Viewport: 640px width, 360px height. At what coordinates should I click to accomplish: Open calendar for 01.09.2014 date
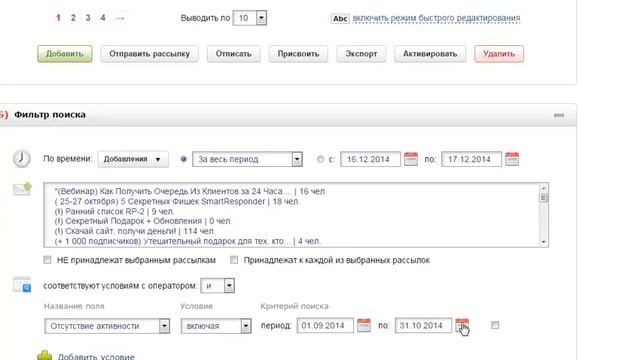coord(364,325)
